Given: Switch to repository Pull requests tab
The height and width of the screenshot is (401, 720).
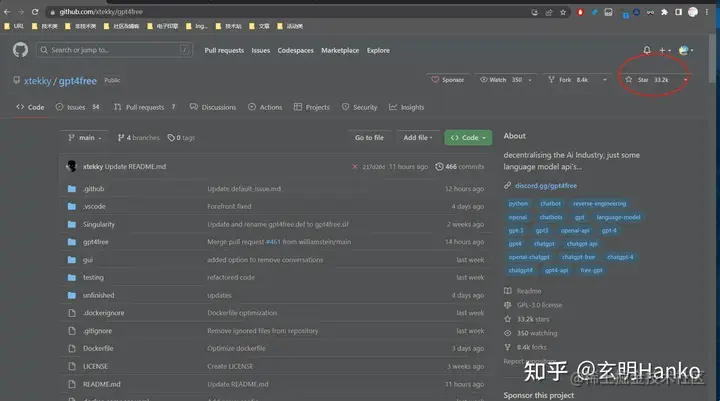Looking at the screenshot, I should pos(145,107).
